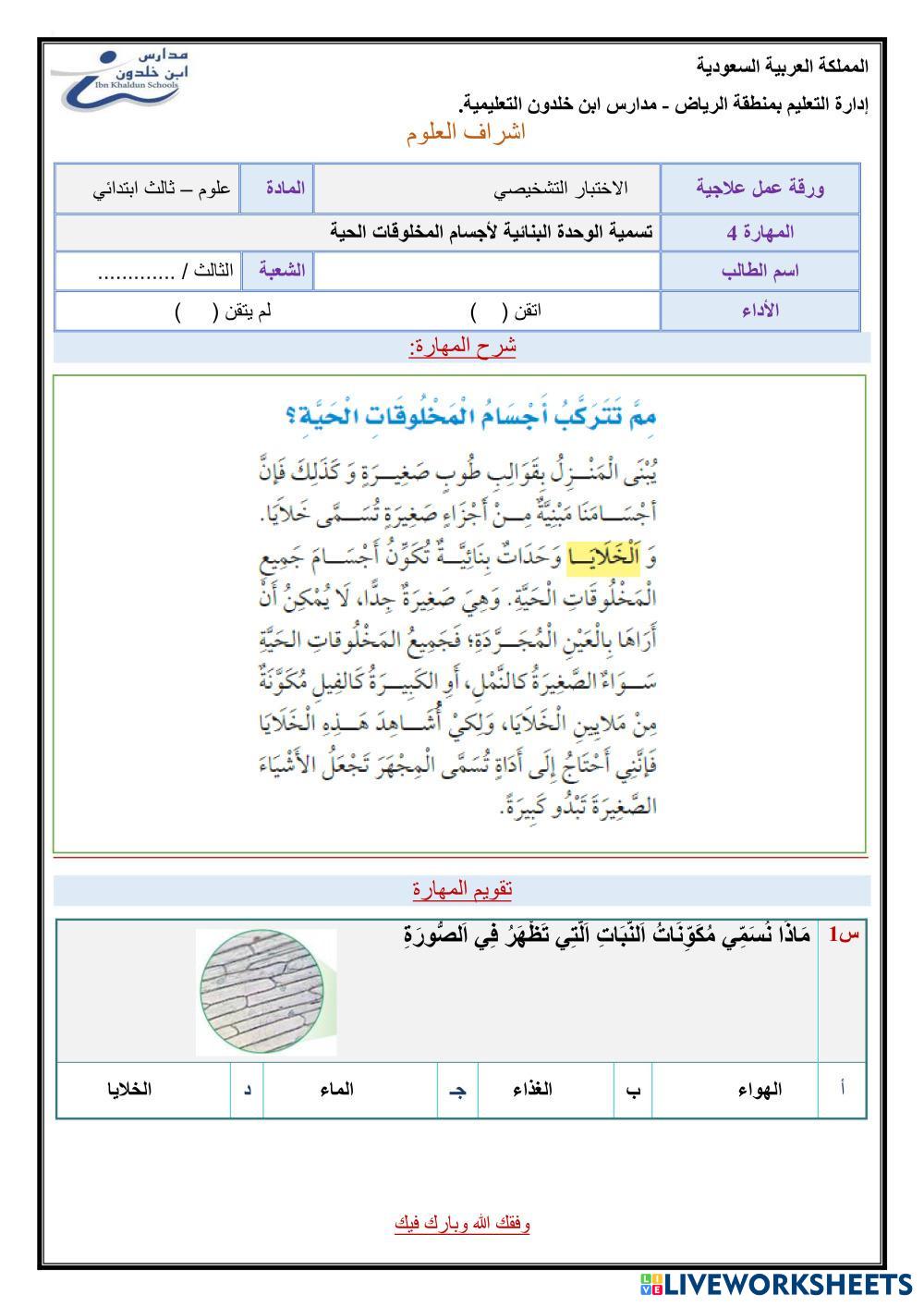Mark the اتقن parentheses box
The image size is (924, 1307).
(486, 311)
